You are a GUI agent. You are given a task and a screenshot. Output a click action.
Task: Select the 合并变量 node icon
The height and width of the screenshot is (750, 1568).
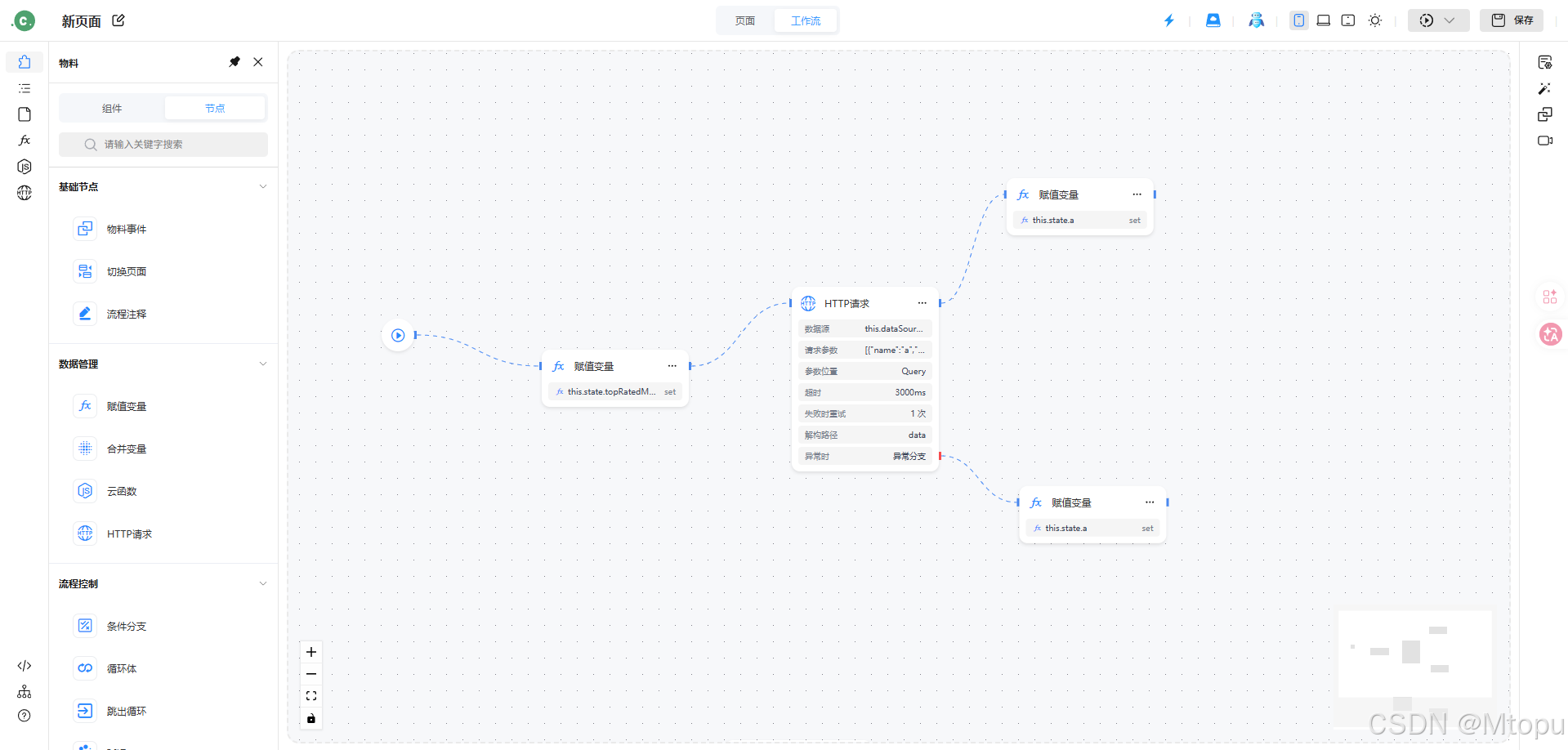(x=85, y=449)
